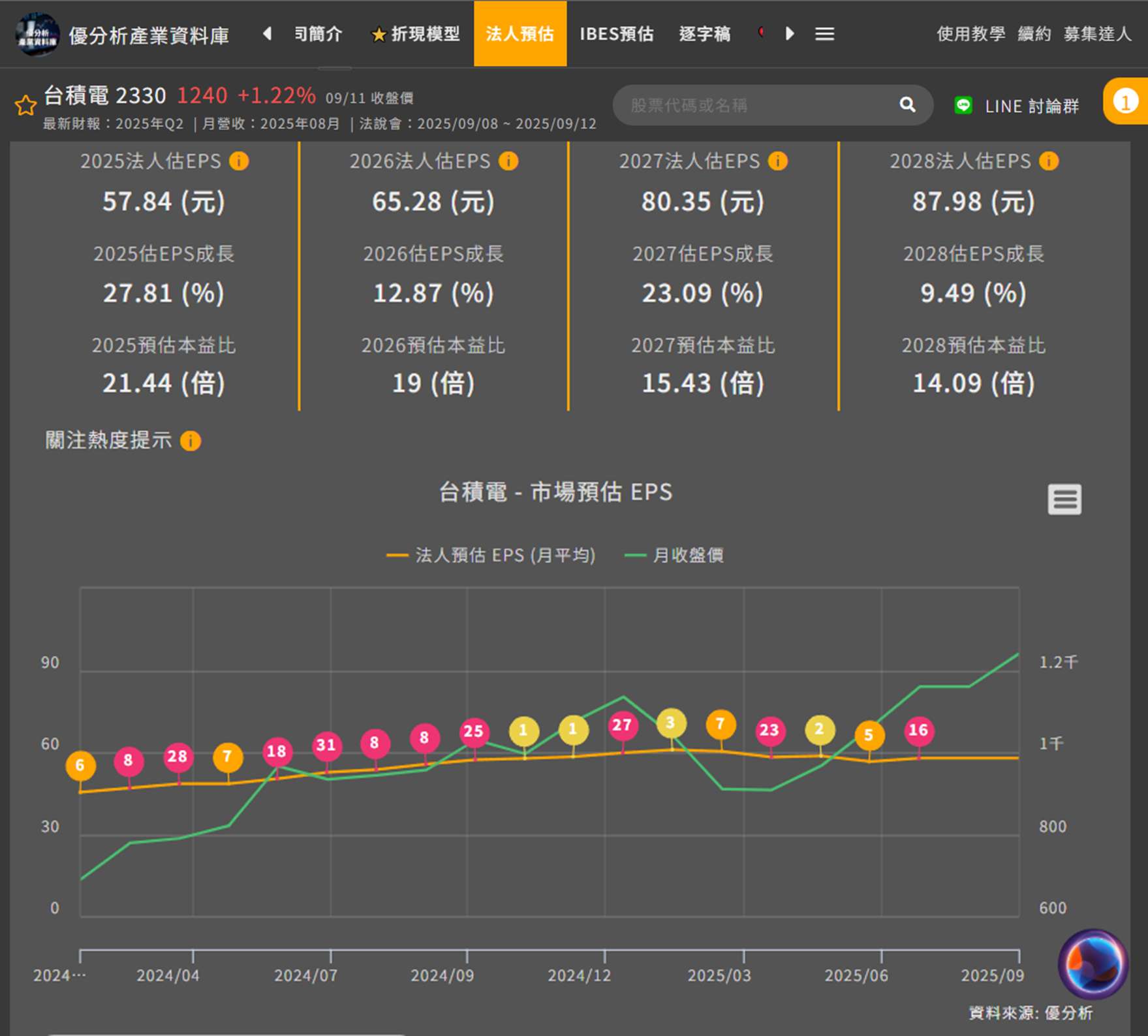Screen dimensions: 1148x1036
Task: Toggle the favorite star for 台積電
Action: point(25,105)
